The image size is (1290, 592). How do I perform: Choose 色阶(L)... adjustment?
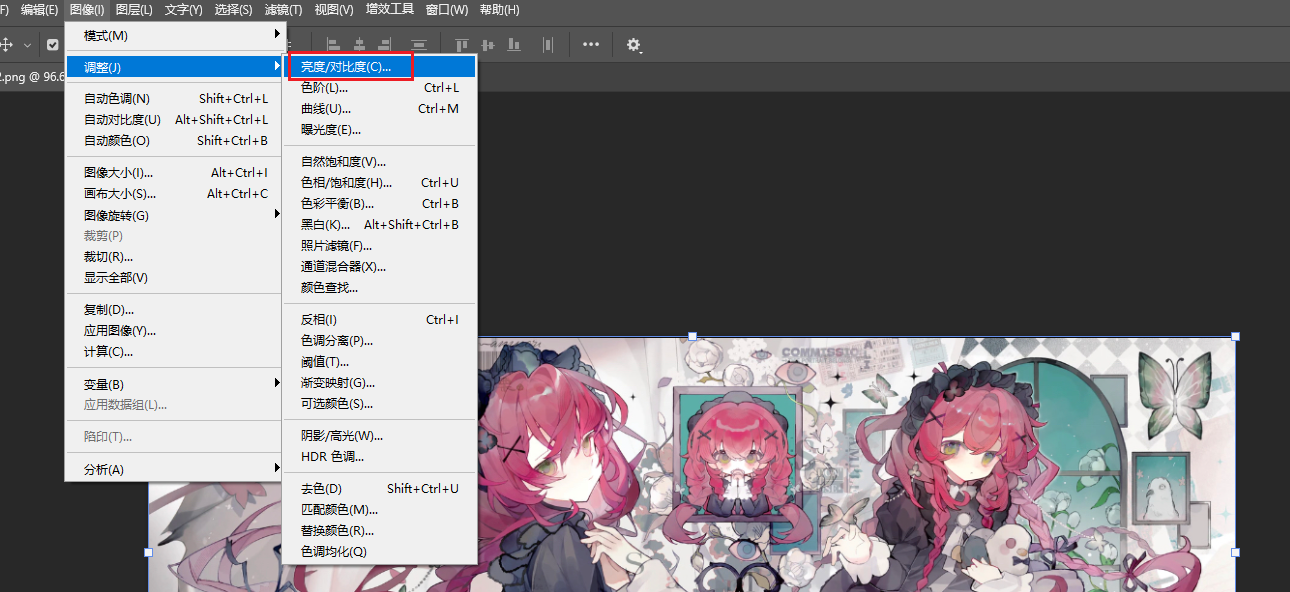380,88
